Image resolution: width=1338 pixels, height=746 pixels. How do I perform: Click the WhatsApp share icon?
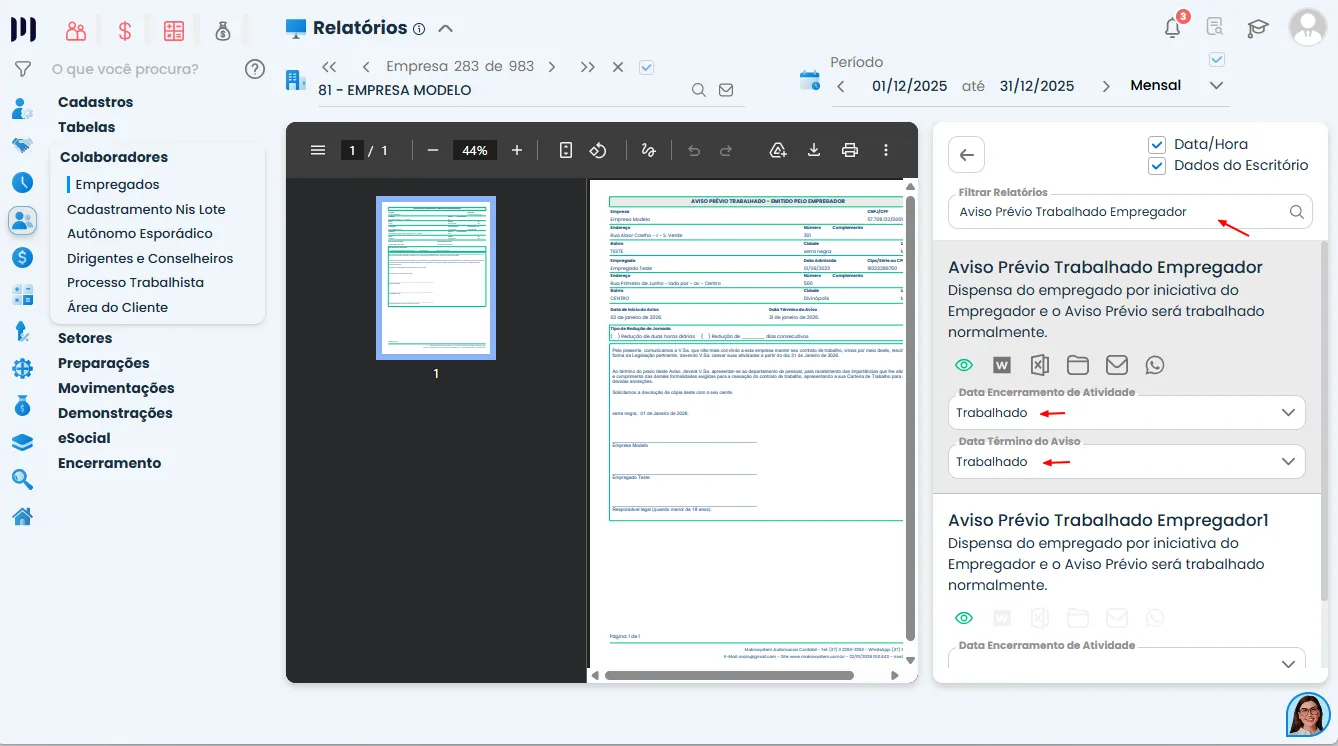(1155, 365)
